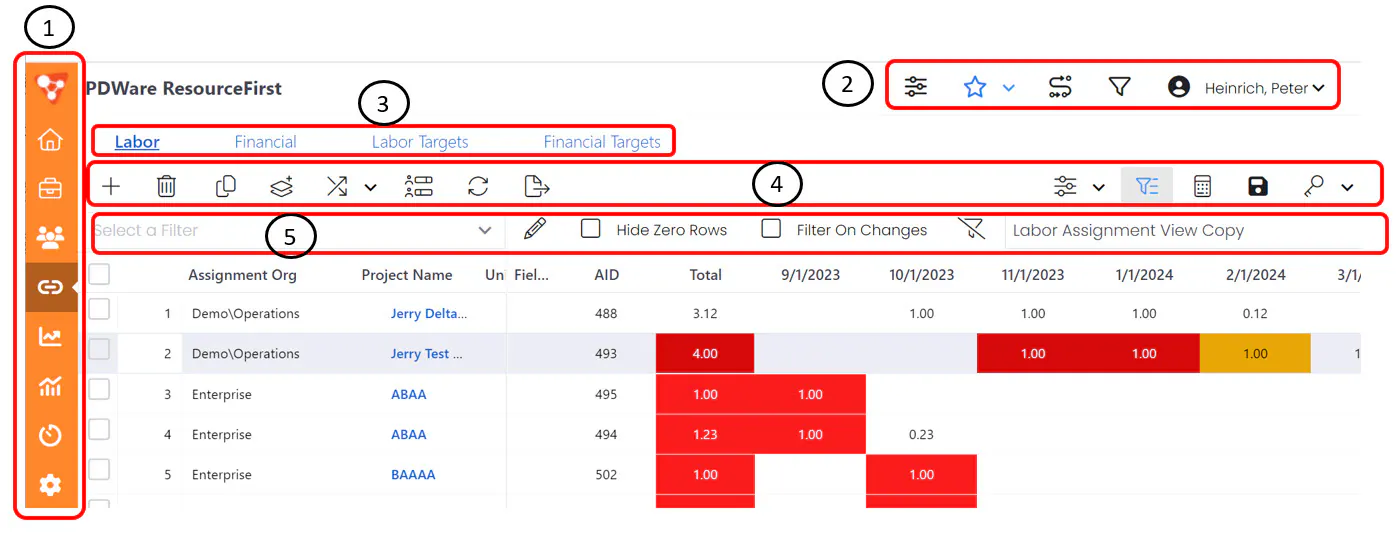Screen dimensions: 1398x558
Task: Switch to the Labor Targets tab
Action: (420, 142)
